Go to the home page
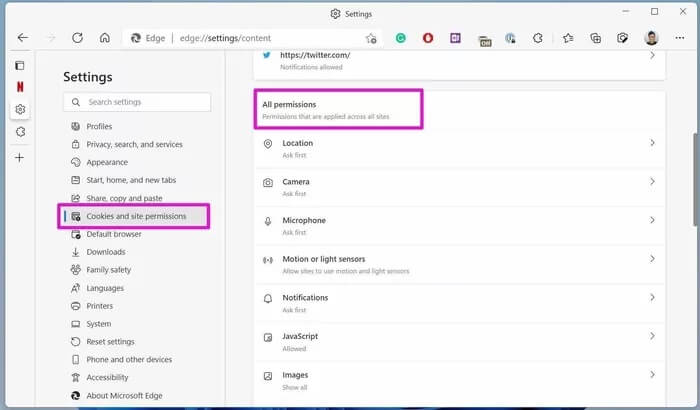This screenshot has width=700, height=410. 104,38
